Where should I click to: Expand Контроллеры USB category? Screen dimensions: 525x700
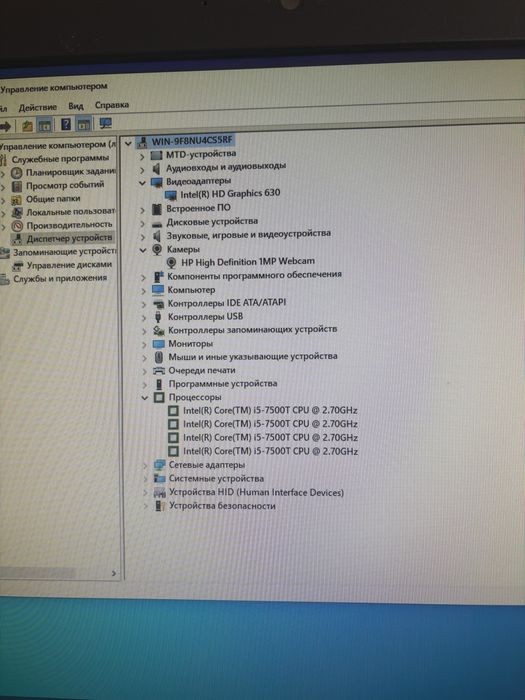pyautogui.click(x=144, y=318)
